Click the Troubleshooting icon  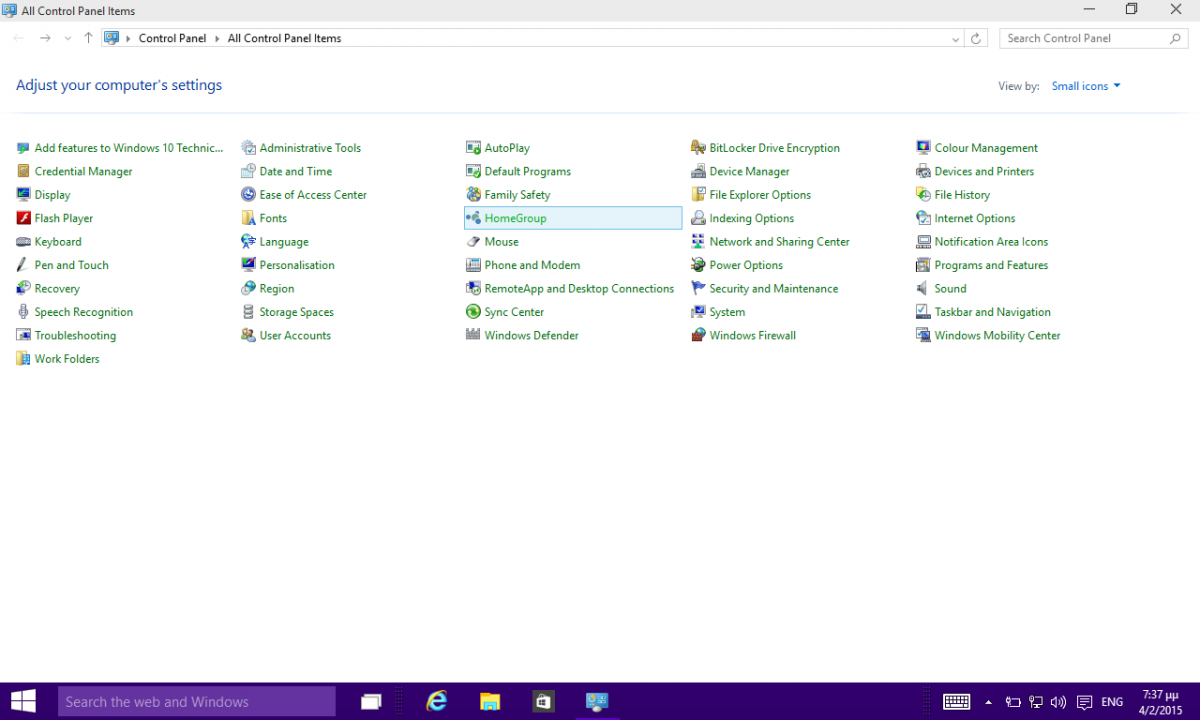pos(23,335)
